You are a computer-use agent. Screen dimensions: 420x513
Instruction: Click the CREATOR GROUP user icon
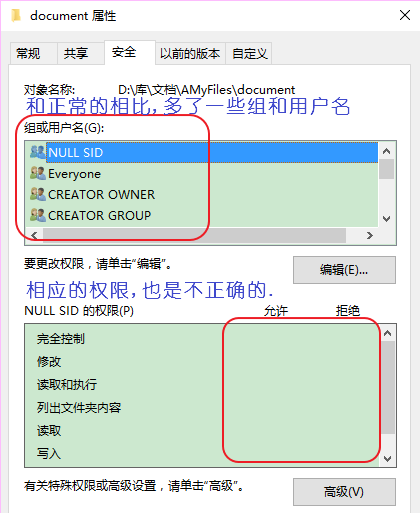click(37, 215)
